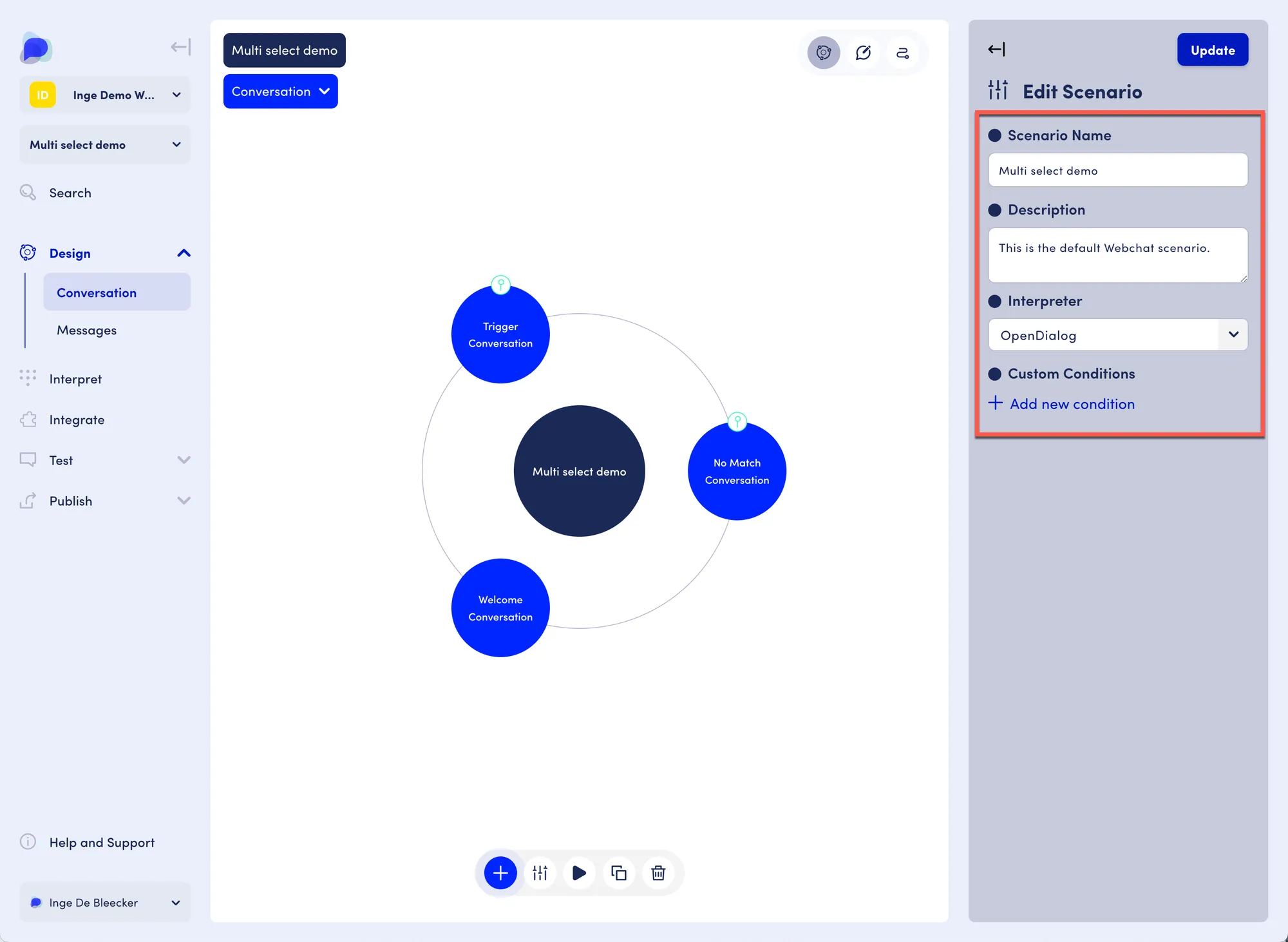Click the plus icon beside Add new condition
Viewport: 1288px width, 942px height.
pyautogui.click(x=996, y=403)
